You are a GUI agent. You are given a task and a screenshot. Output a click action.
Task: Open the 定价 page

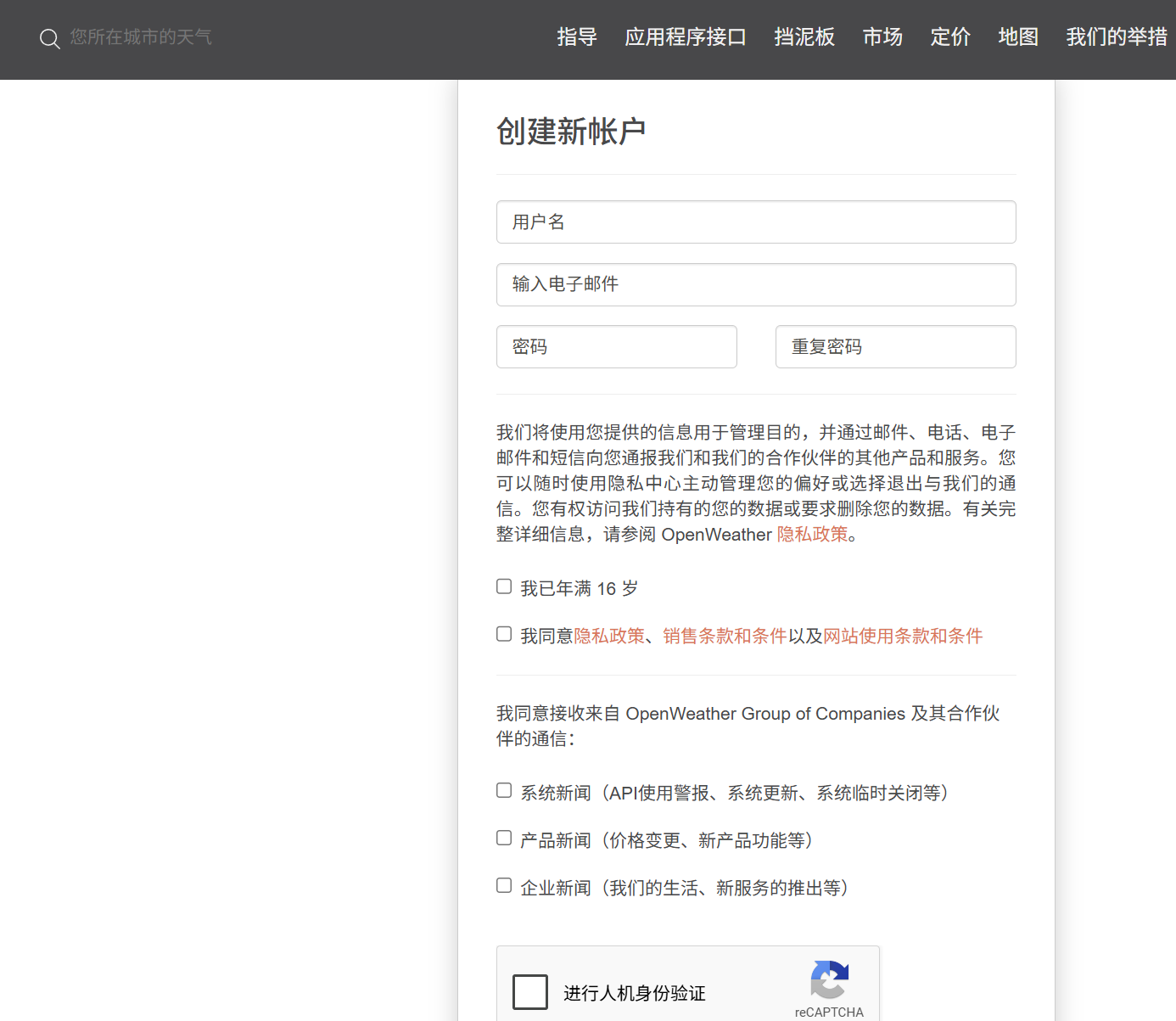(x=949, y=37)
